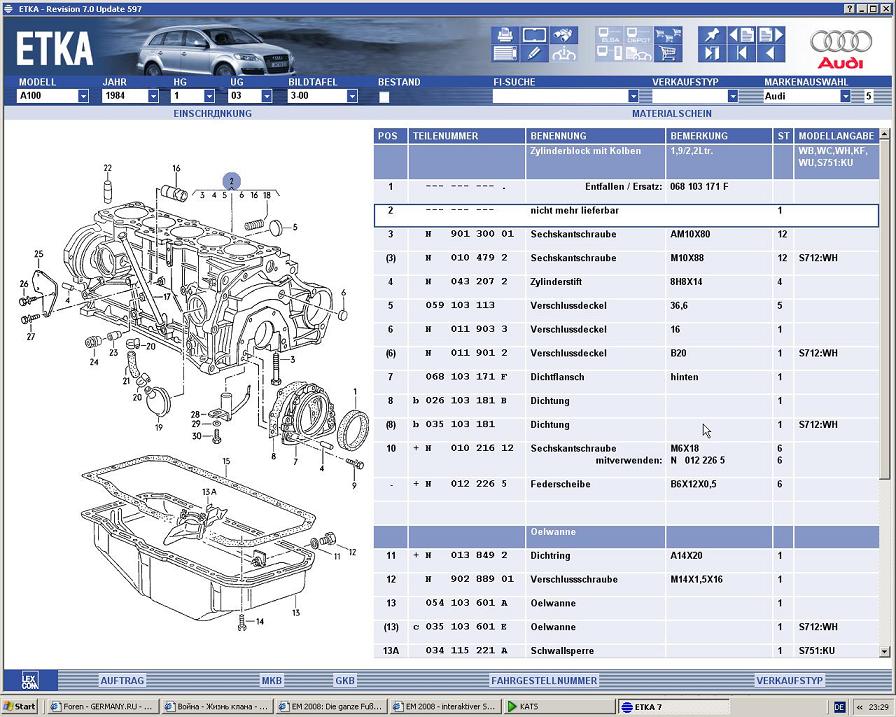Toggle the Bestand checkbox

[x=384, y=97]
